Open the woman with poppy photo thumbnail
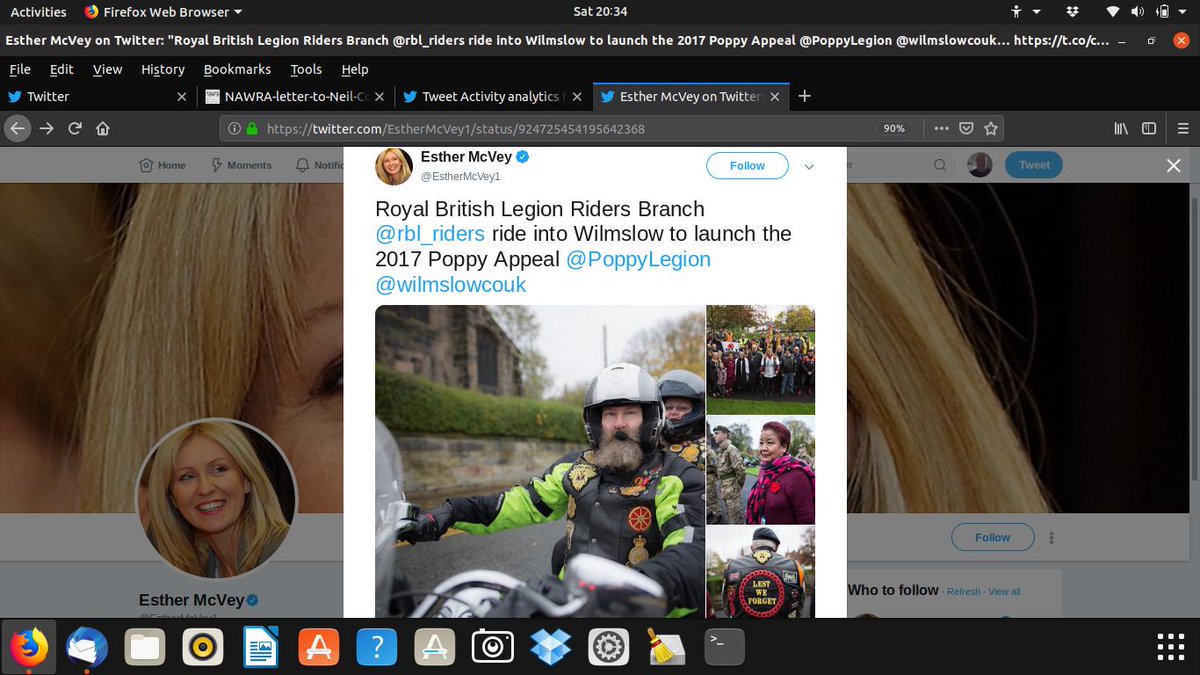The height and width of the screenshot is (675, 1200). pos(761,470)
